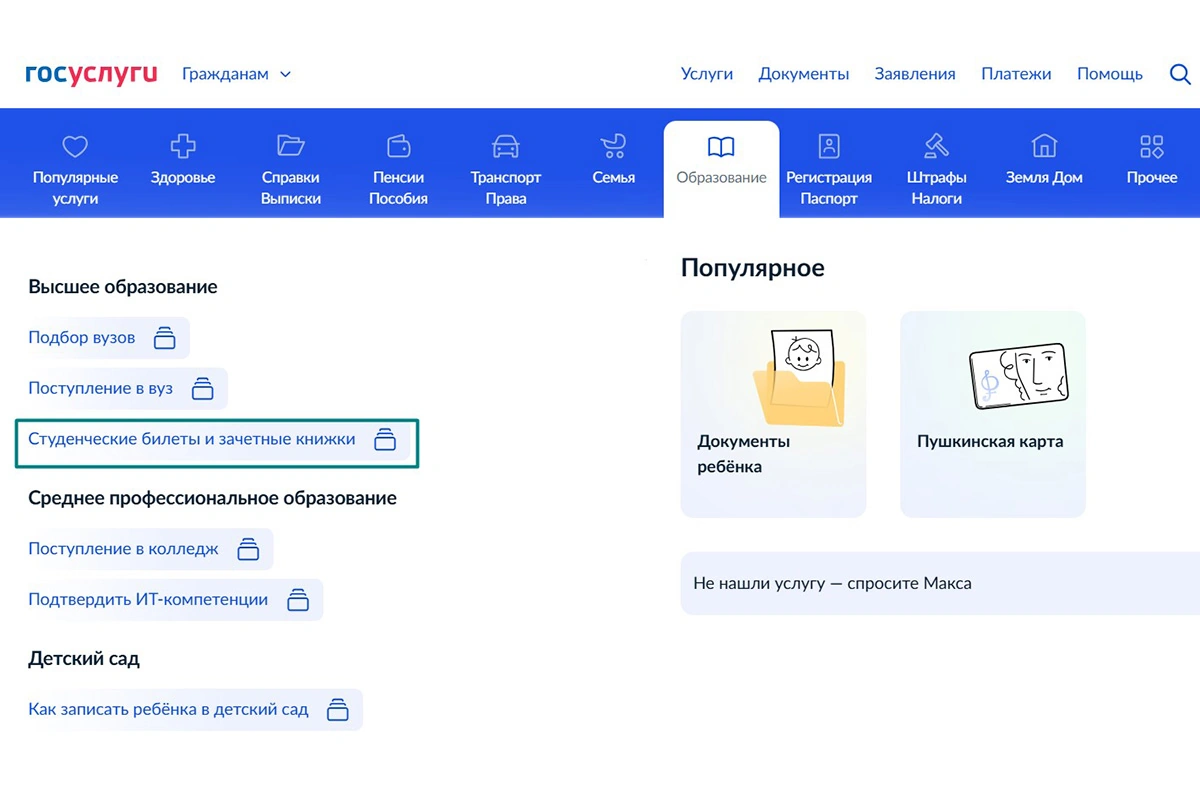This screenshot has height=801, width=1200.
Task: Click the Популярное heading
Action: [752, 268]
